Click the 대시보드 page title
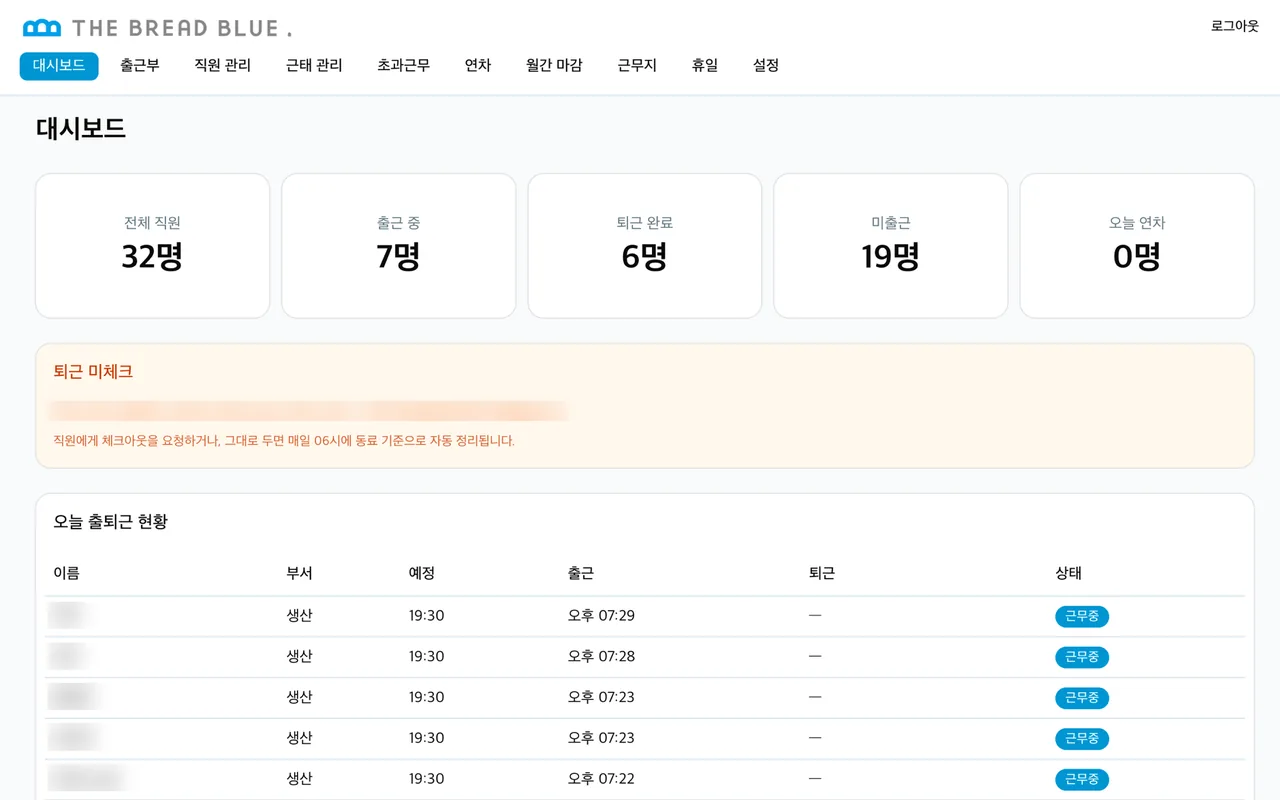Screen dimensions: 1280x800 point(81,128)
